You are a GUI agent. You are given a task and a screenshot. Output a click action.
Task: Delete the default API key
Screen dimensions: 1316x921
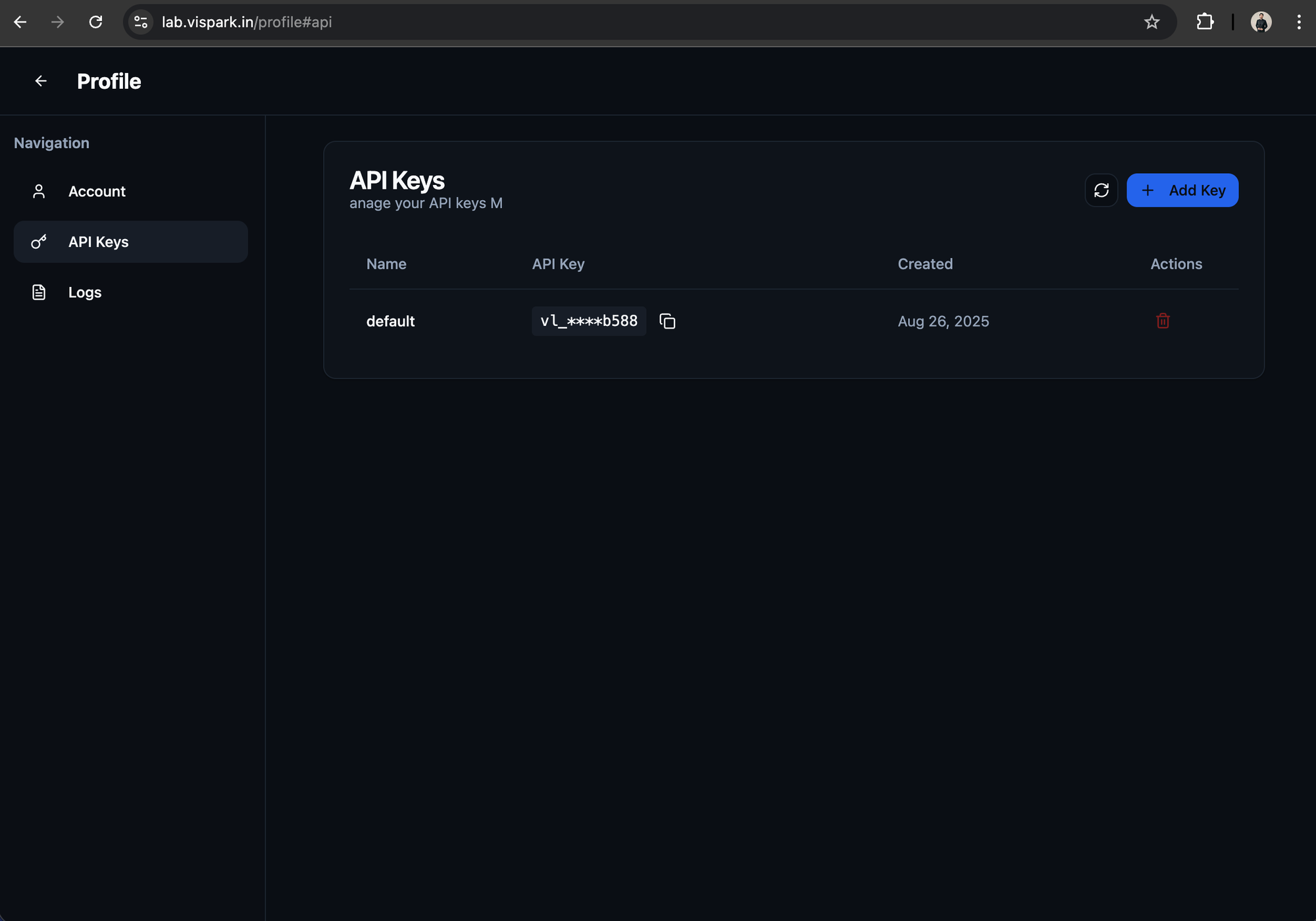(1163, 321)
